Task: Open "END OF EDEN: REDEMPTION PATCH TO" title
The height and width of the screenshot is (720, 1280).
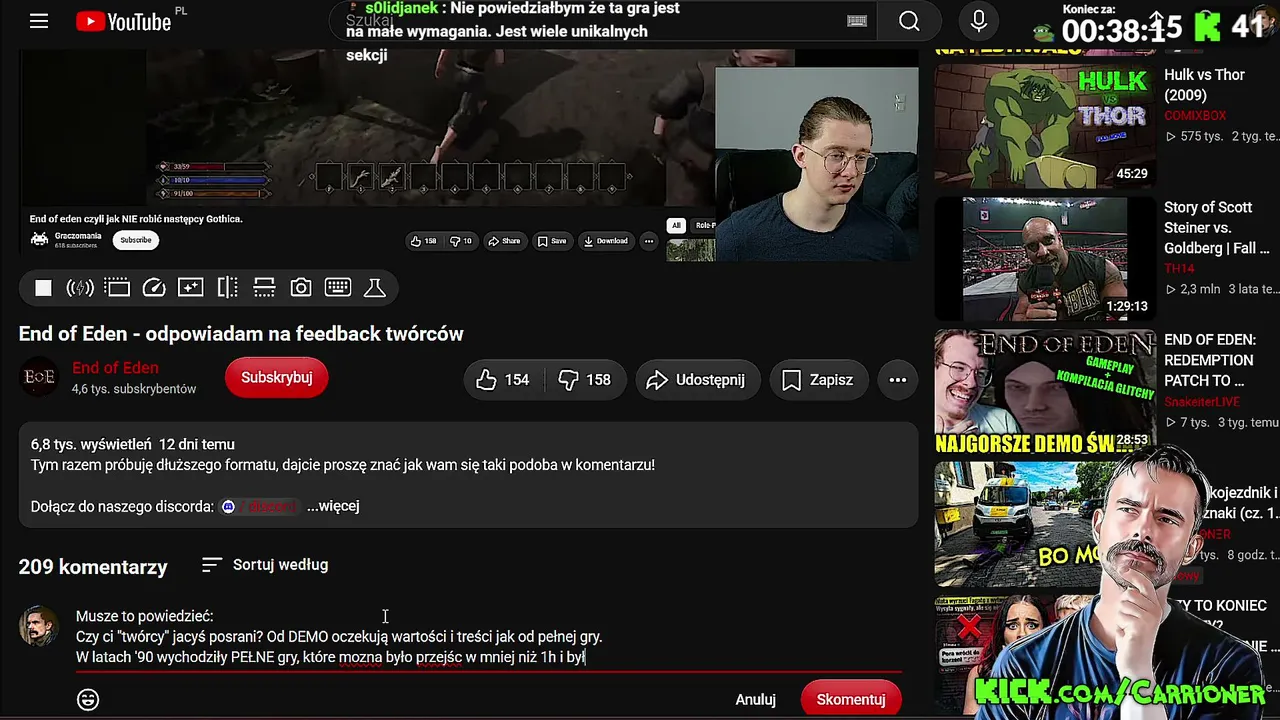Action: 1210,360
